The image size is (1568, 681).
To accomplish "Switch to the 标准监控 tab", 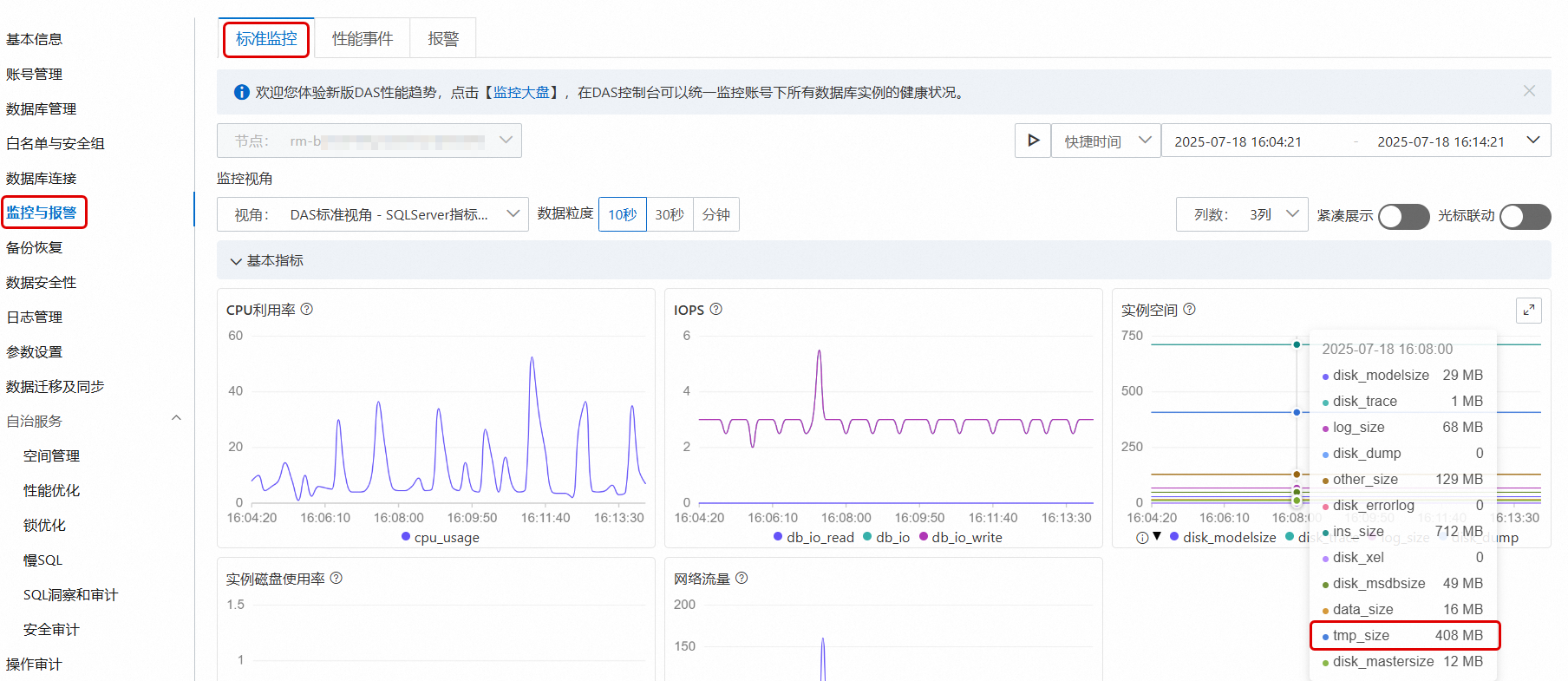I will point(266,39).
